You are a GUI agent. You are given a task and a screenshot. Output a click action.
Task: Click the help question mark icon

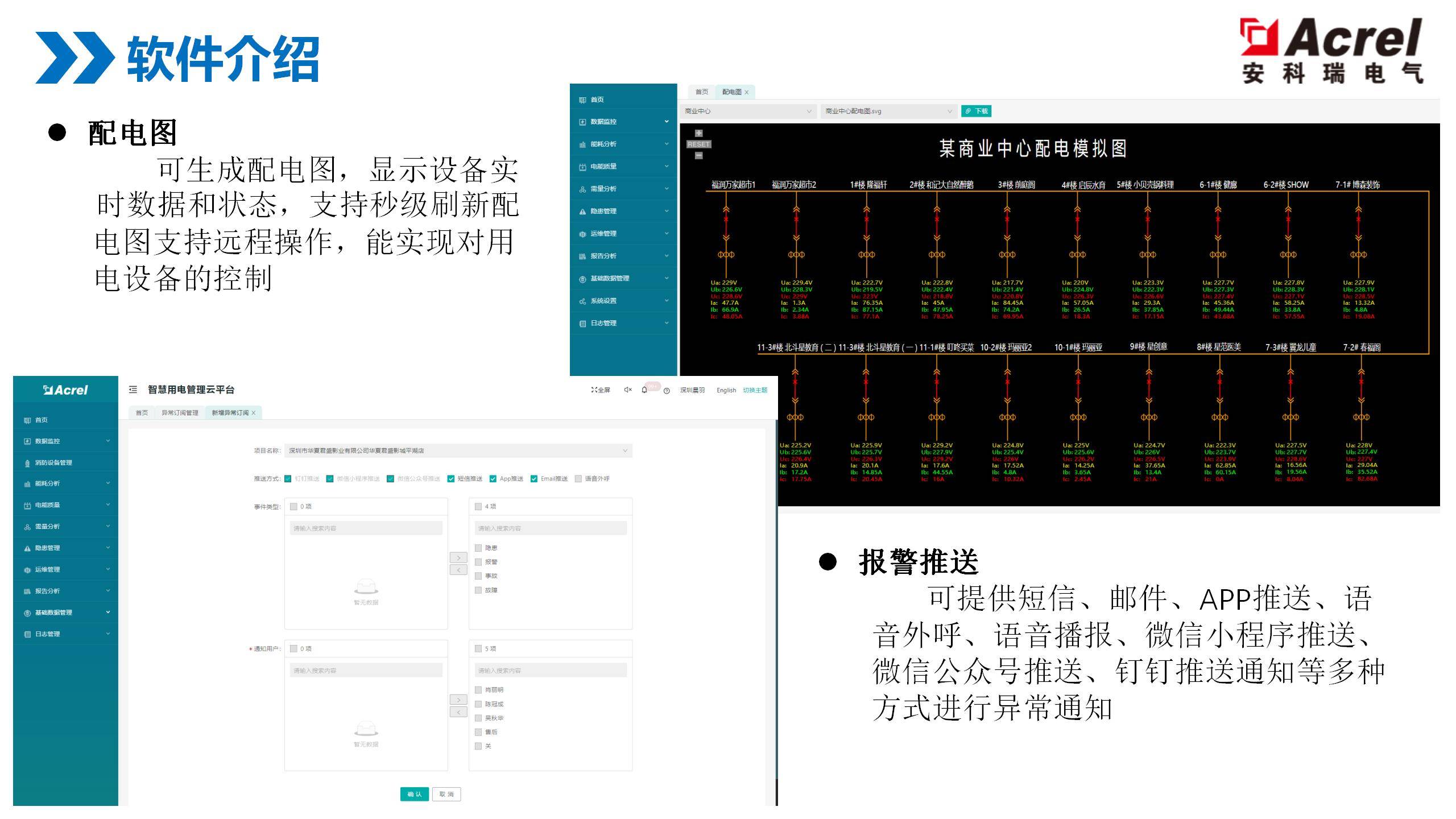[667, 391]
